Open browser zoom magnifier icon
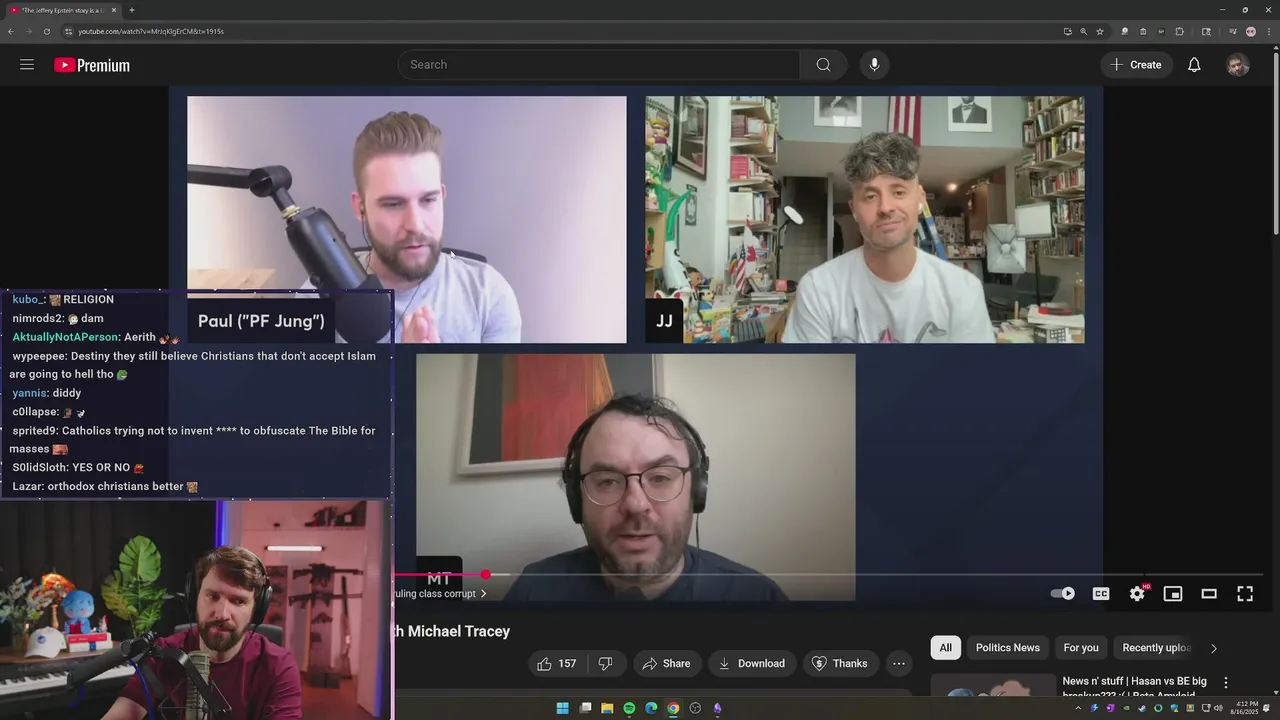 (1084, 31)
